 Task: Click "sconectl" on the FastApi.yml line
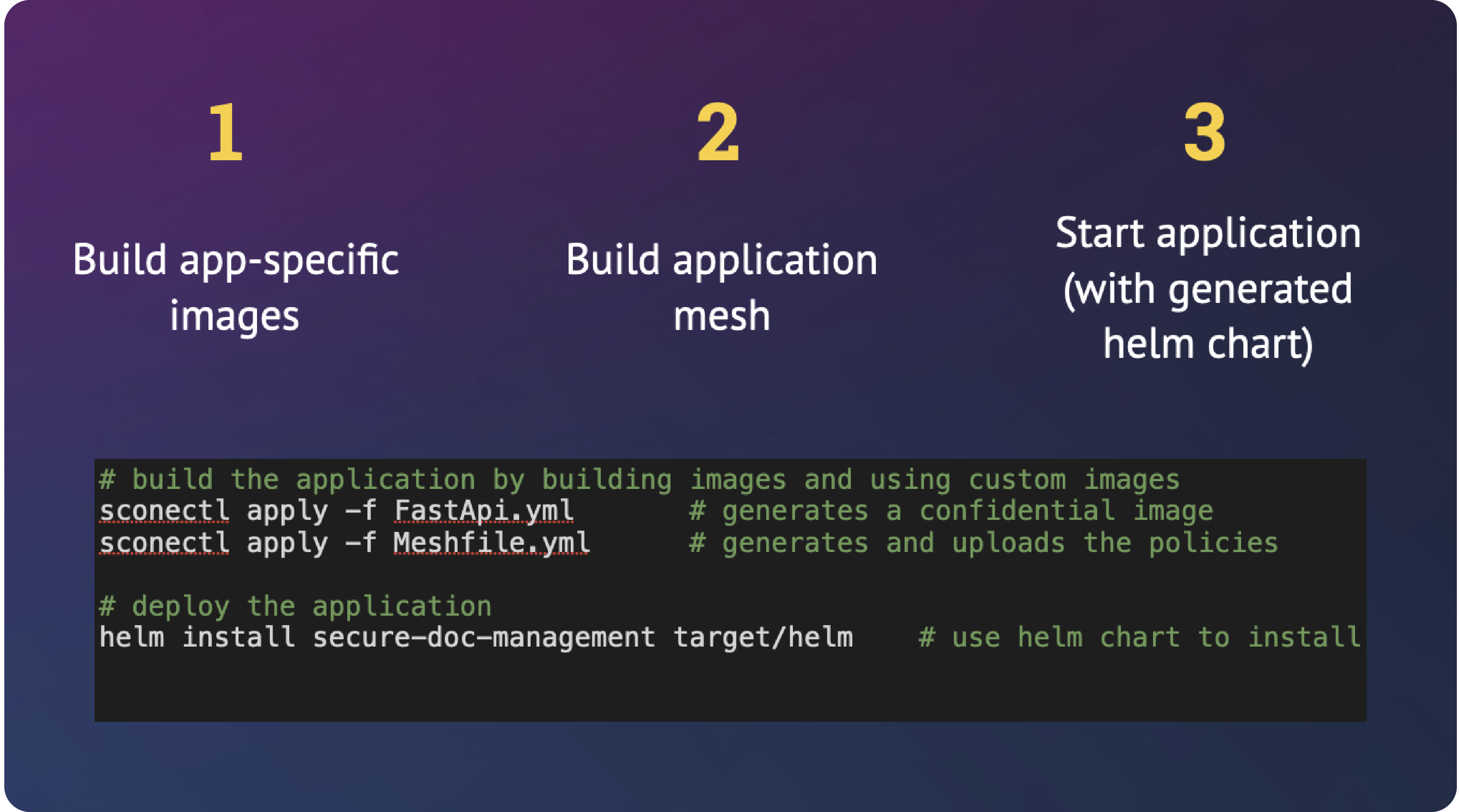point(164,511)
